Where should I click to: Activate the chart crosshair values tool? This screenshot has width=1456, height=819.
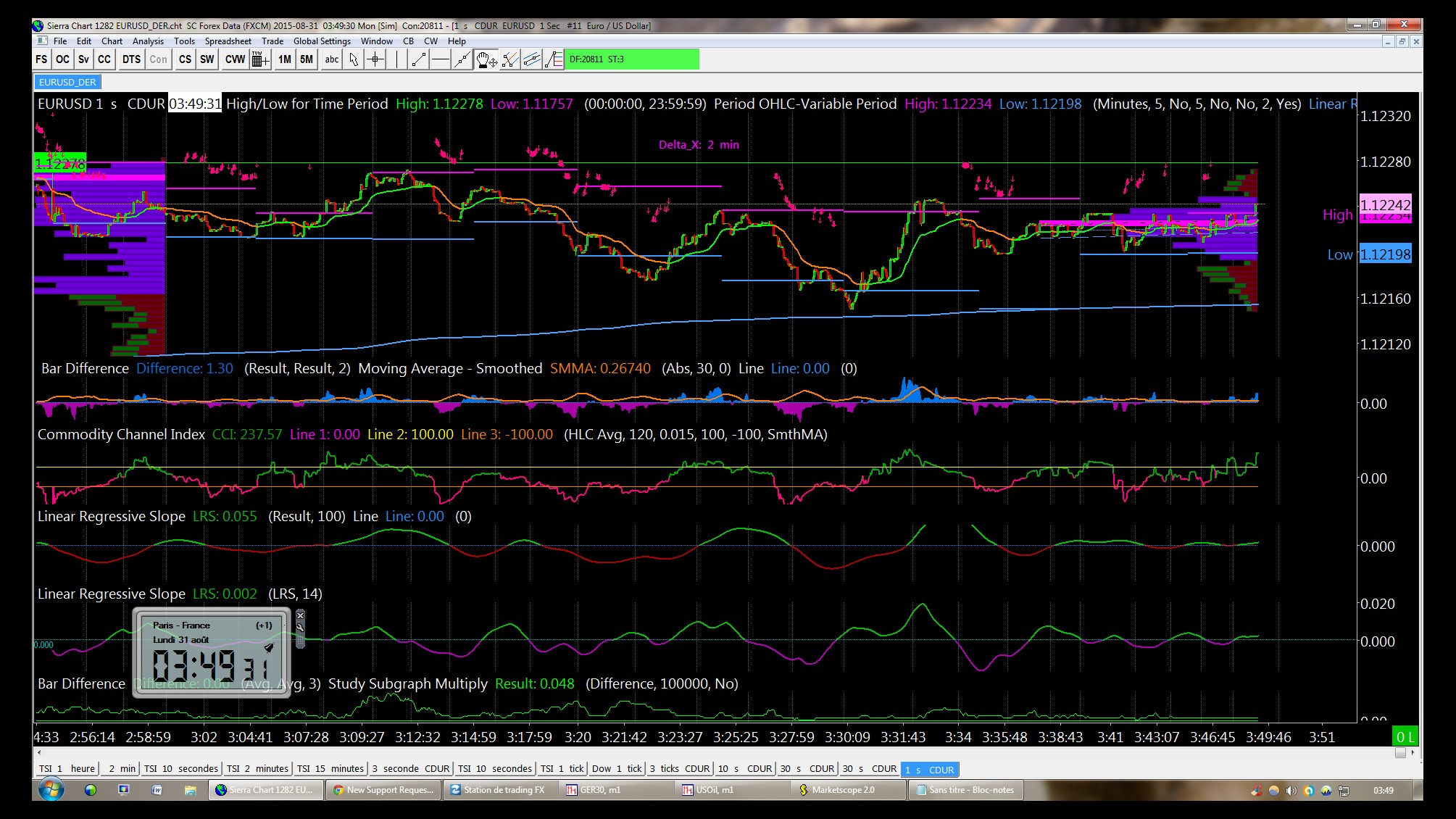[375, 59]
